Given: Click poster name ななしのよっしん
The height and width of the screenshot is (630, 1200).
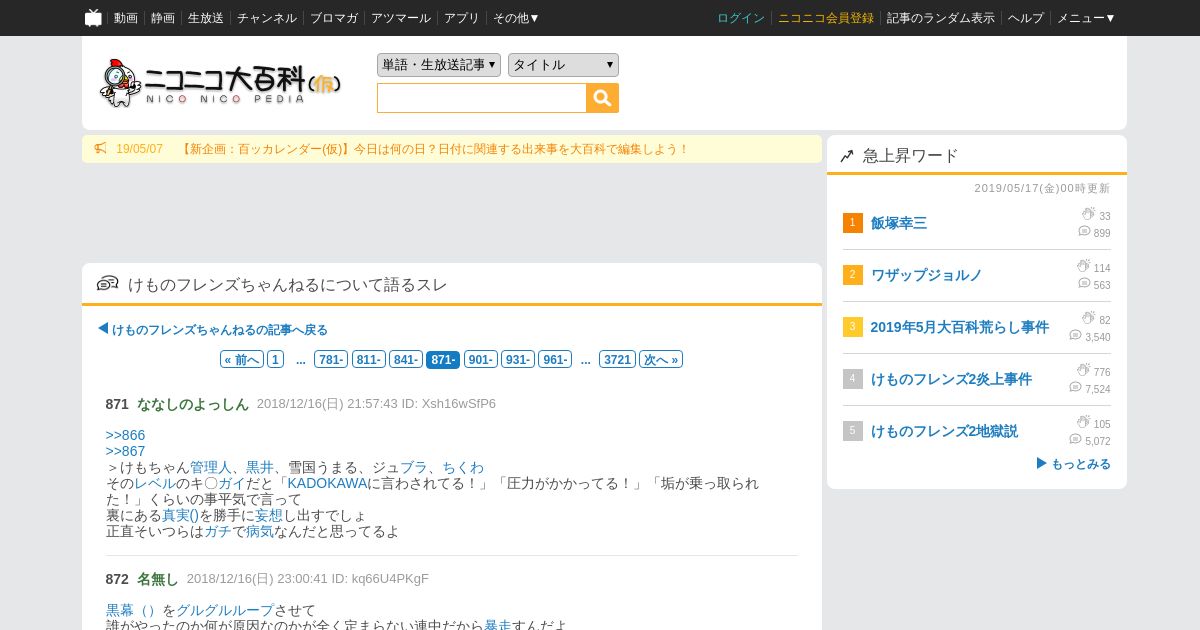Looking at the screenshot, I should coord(193,404).
